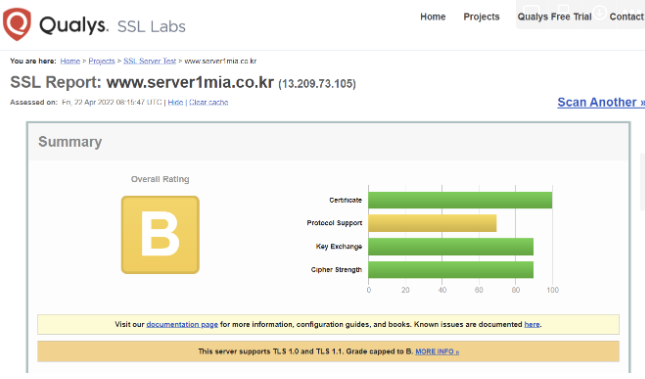This screenshot has height=379, width=645.
Task: Click the Qualys shield logo icon
Action: pos(17,24)
